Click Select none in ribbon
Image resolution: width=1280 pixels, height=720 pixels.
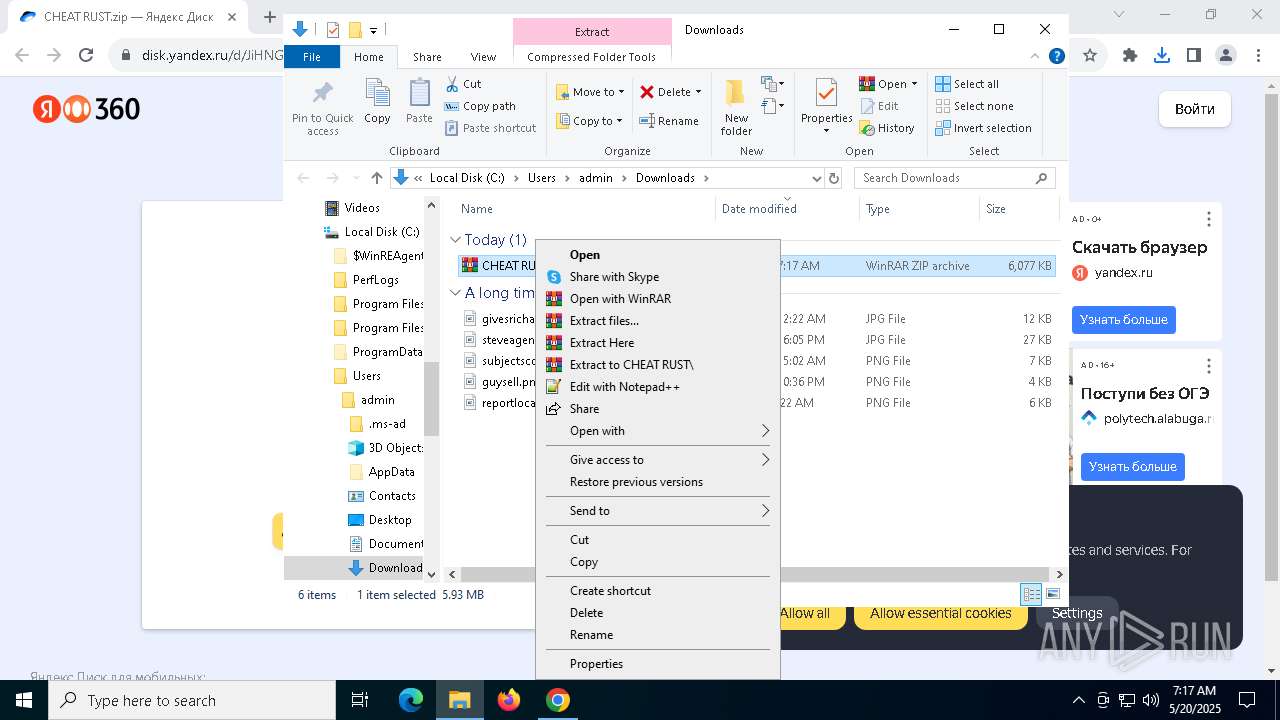[x=974, y=106]
